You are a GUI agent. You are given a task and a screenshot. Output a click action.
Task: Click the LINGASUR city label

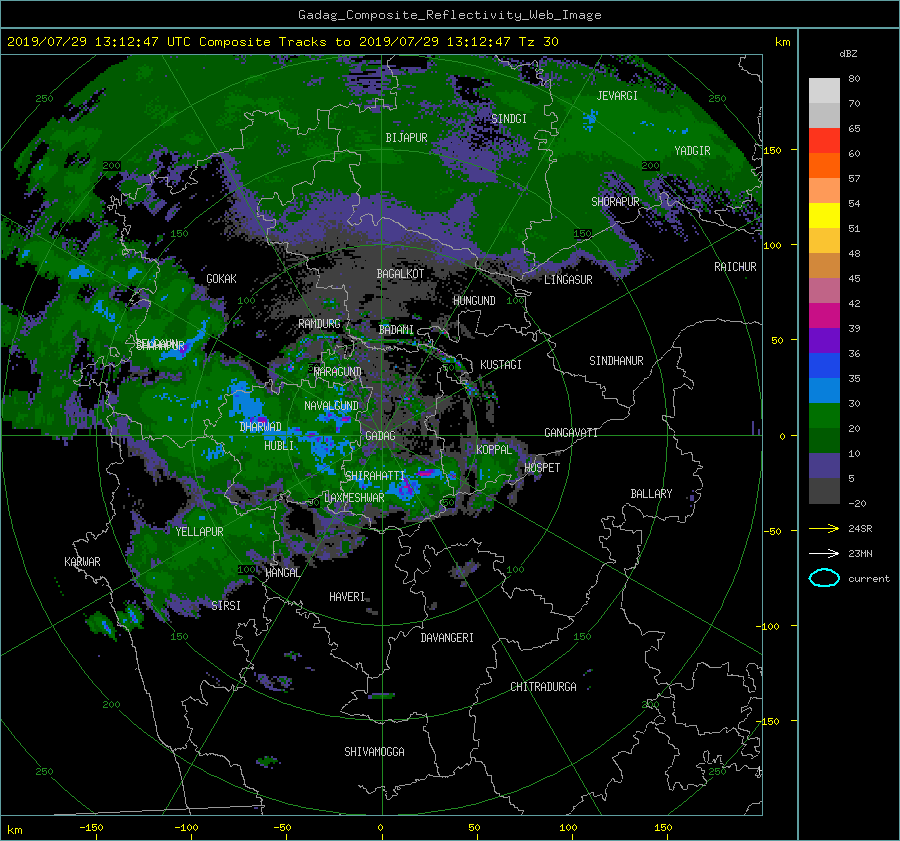tap(568, 280)
